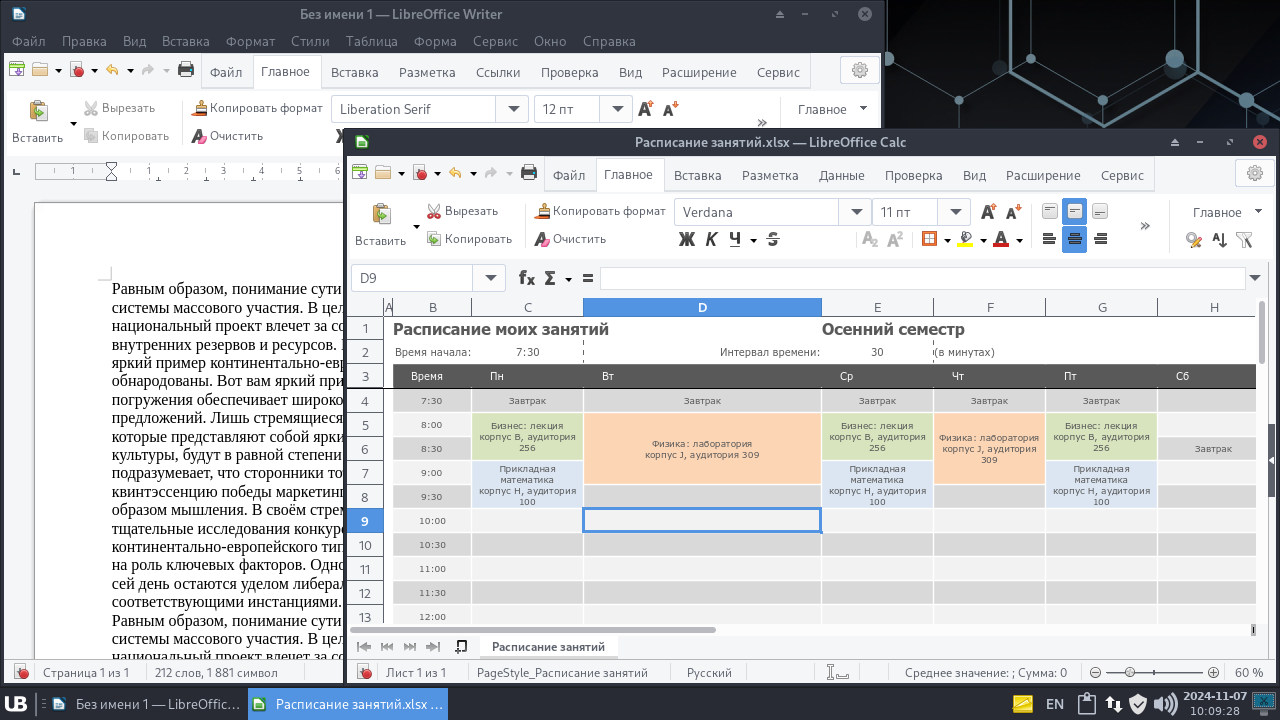Click the add new sheet icon
Screen dimensions: 1280x720
point(461,647)
